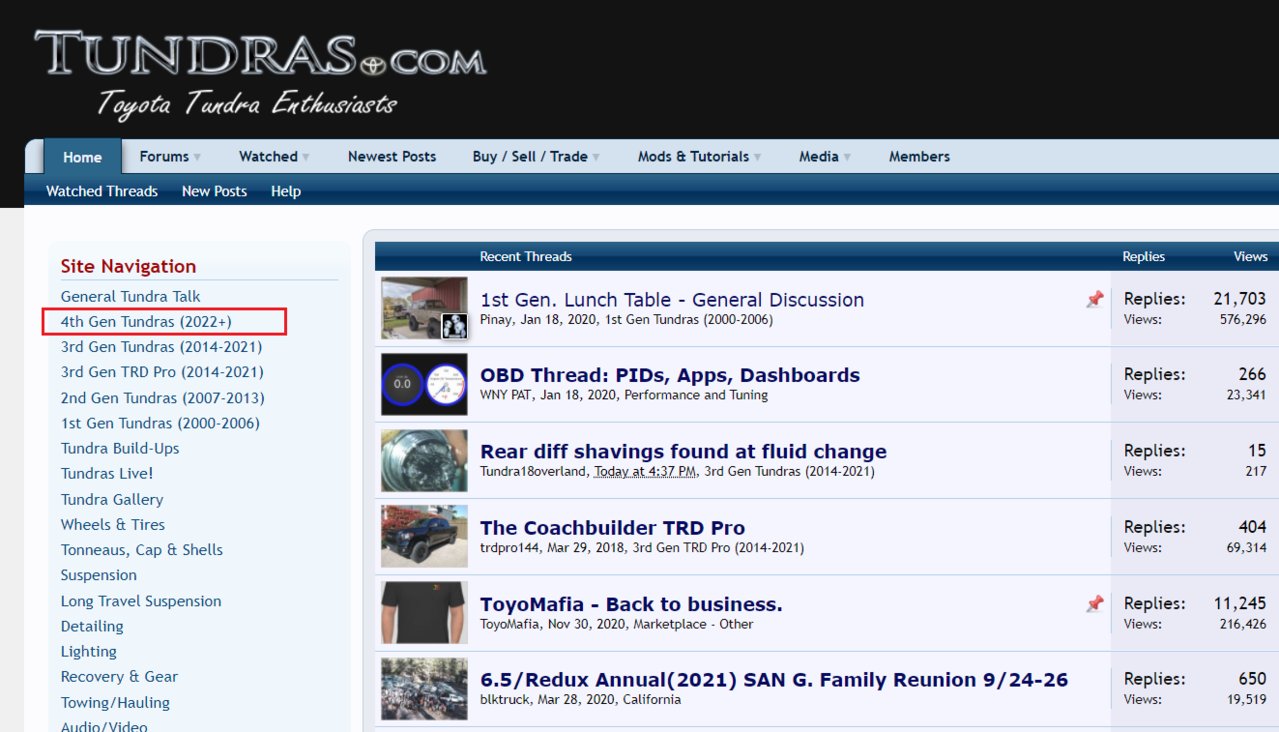This screenshot has height=732, width=1279.
Task: Open 4th Gen Tundras (2022+) in Site Navigation
Action: pos(145,322)
